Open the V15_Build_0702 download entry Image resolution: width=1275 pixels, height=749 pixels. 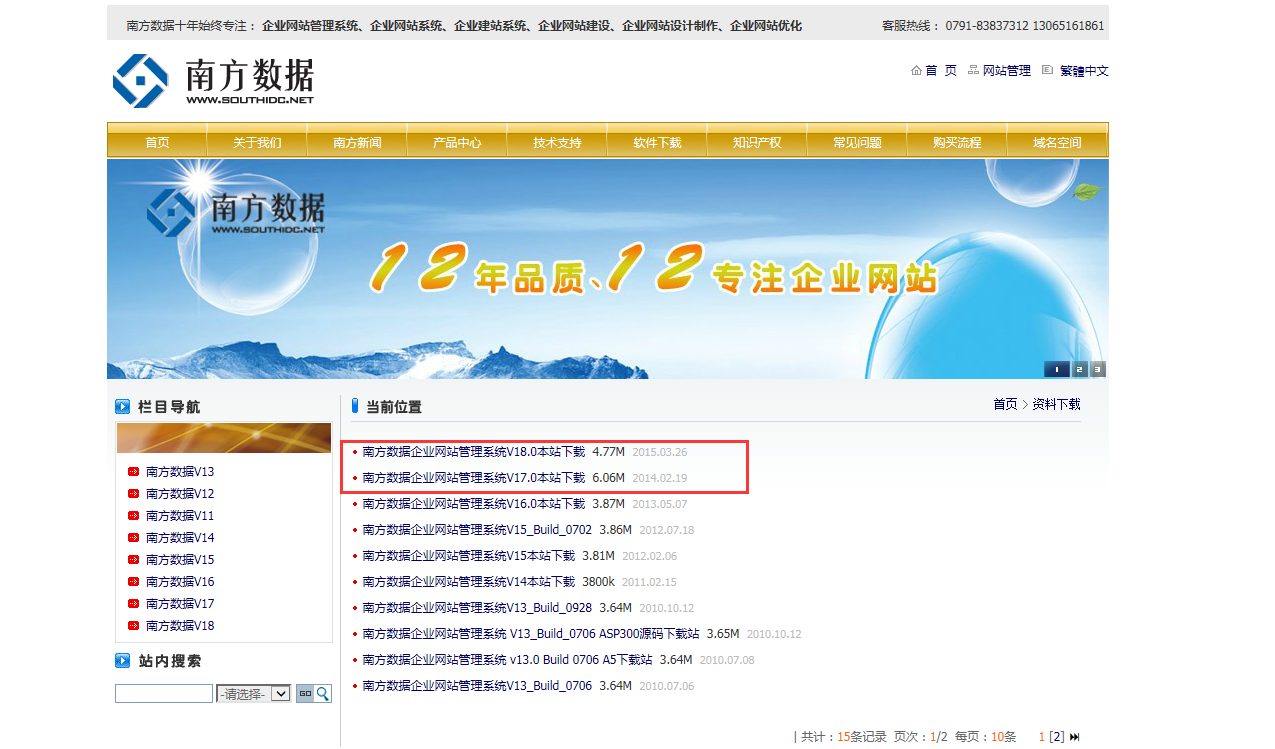pos(477,530)
